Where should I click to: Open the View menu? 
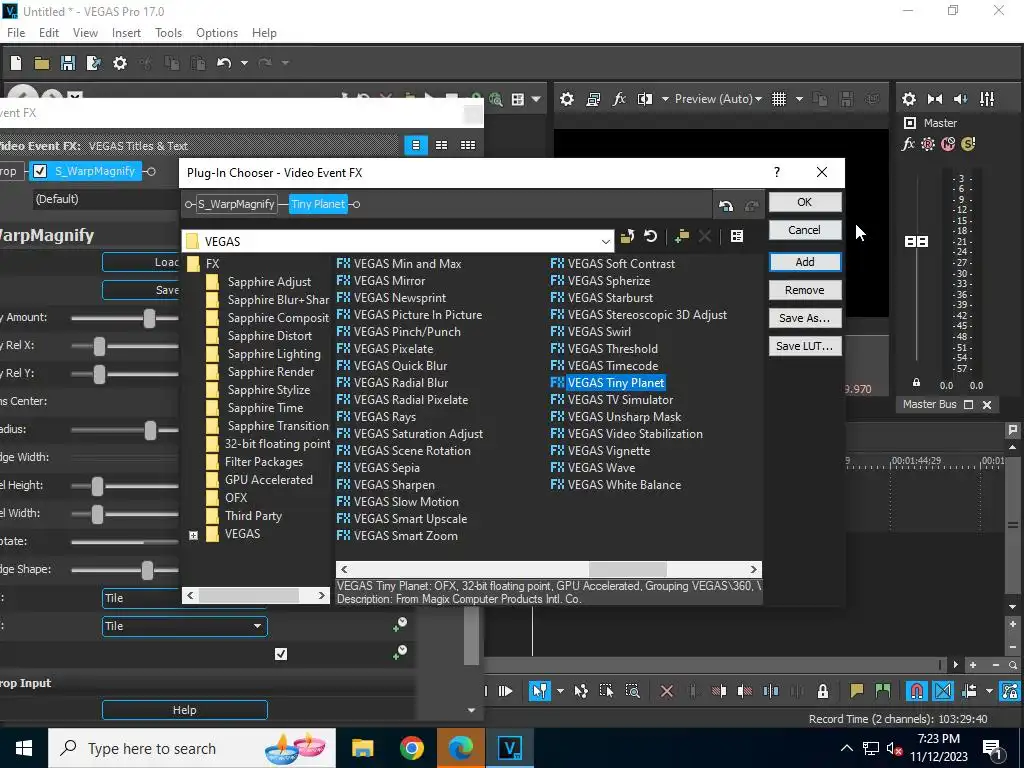point(85,33)
